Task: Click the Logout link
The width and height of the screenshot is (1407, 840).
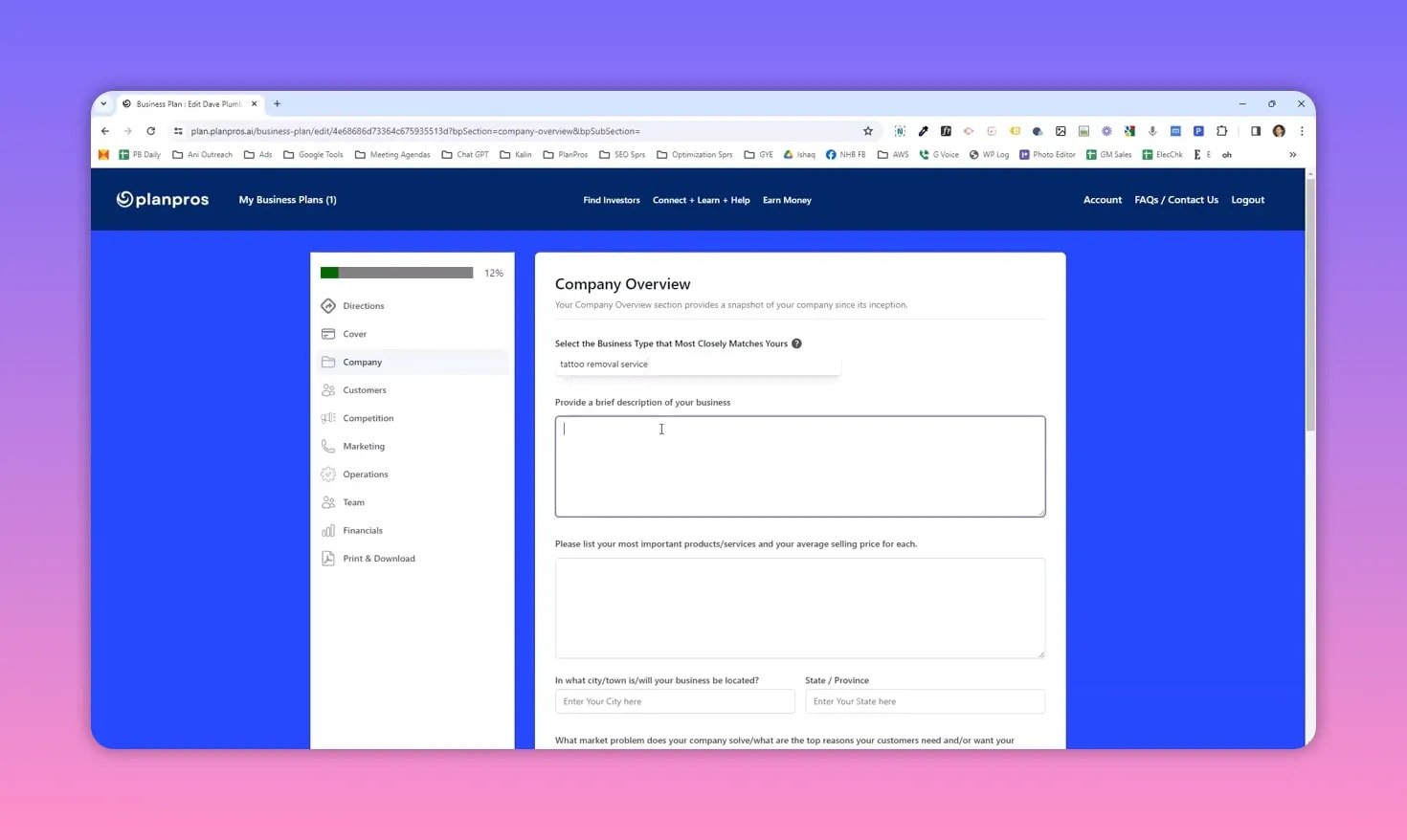Action: [1247, 199]
